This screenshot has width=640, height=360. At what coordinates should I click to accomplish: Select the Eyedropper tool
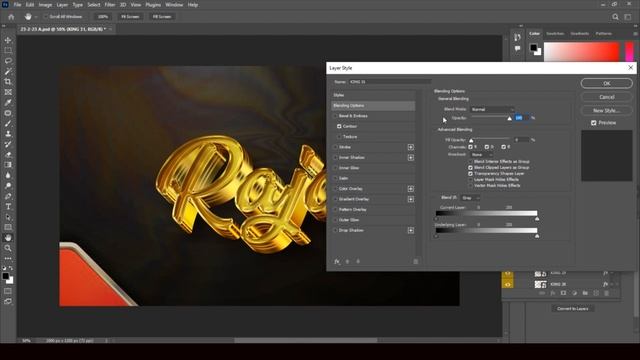coord(8,102)
